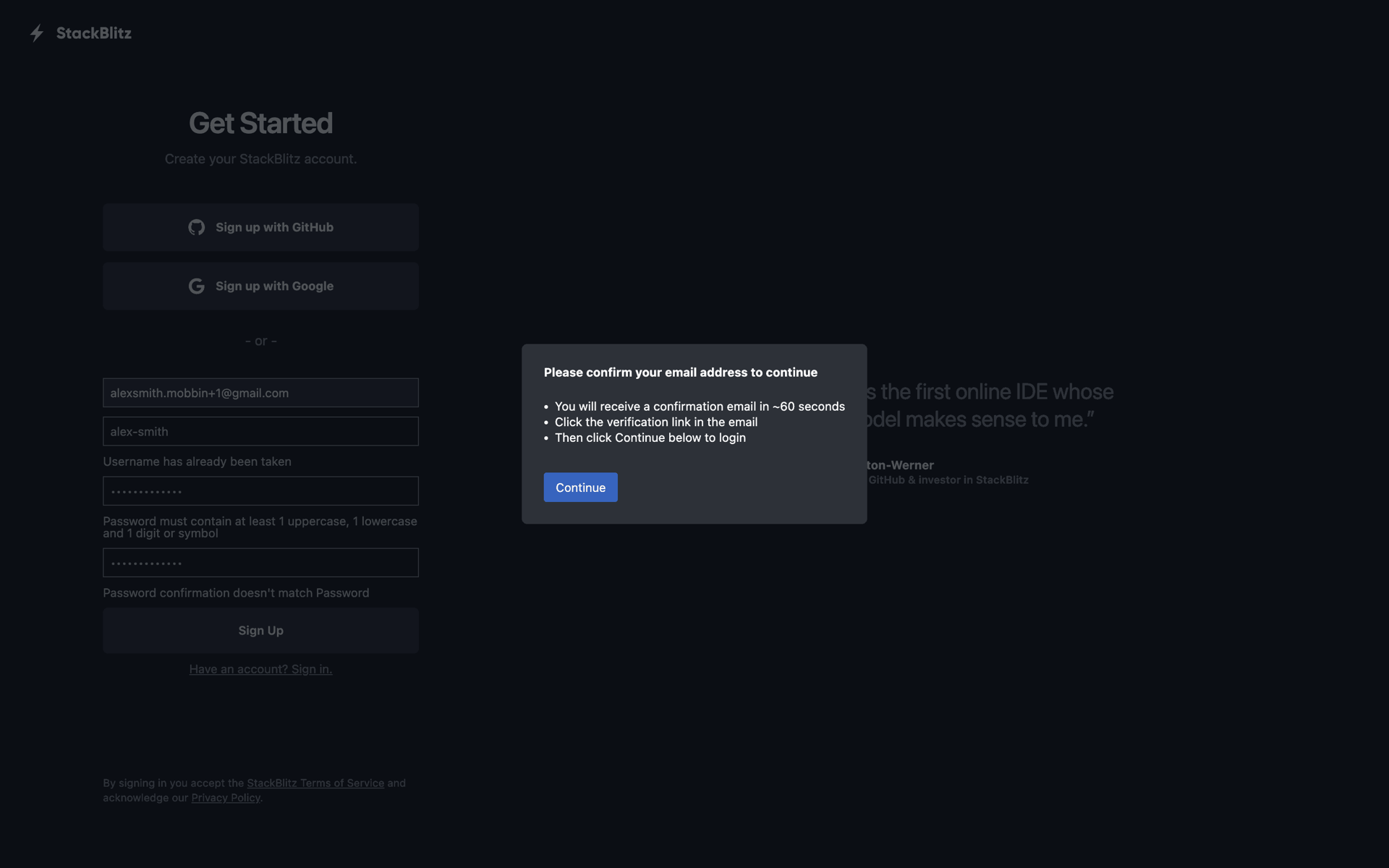This screenshot has height=868, width=1389.
Task: Choose Sign up with GitHub
Action: [260, 227]
